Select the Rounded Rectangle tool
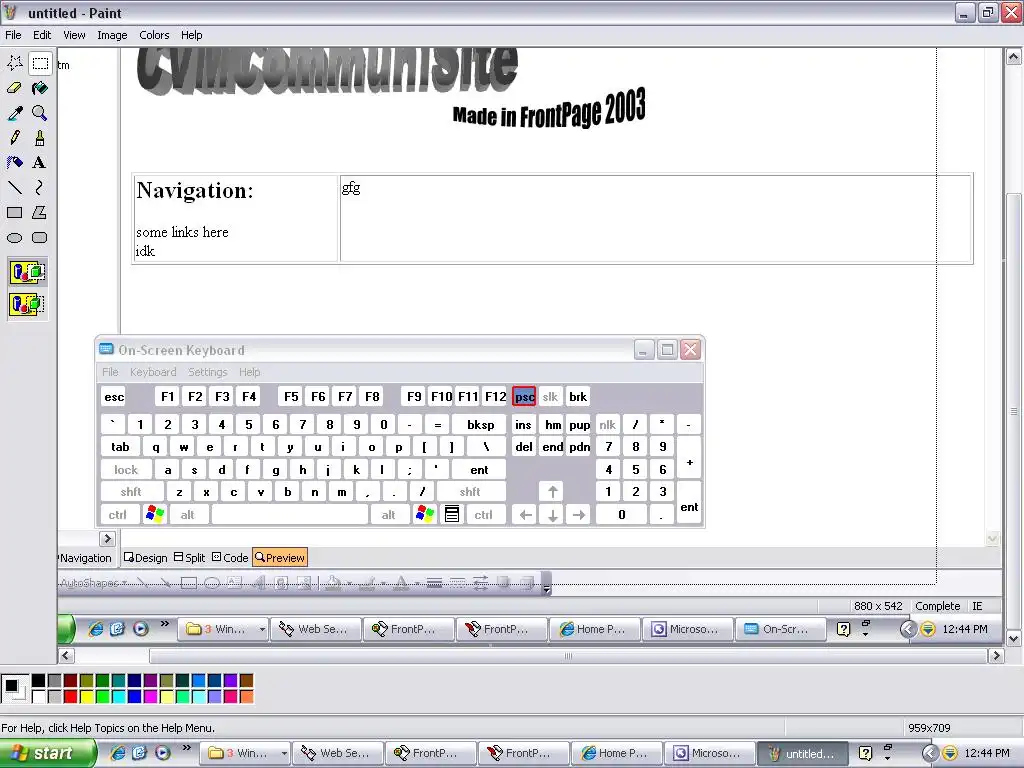The image size is (1024, 768). coord(40,238)
